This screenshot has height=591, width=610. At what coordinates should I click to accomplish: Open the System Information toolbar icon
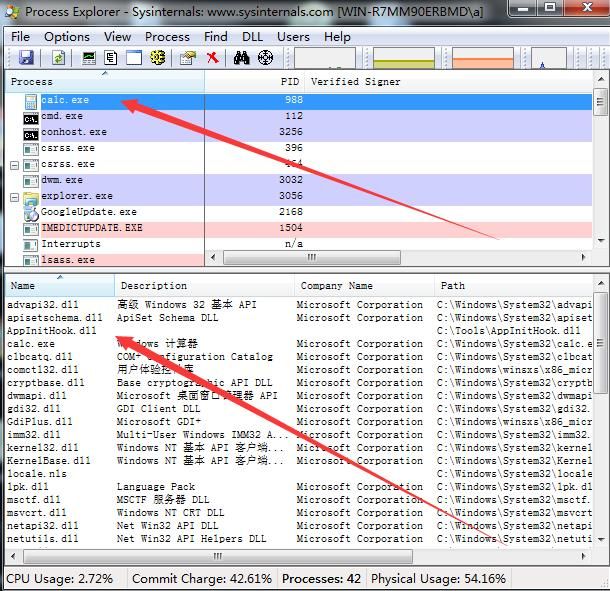89,58
